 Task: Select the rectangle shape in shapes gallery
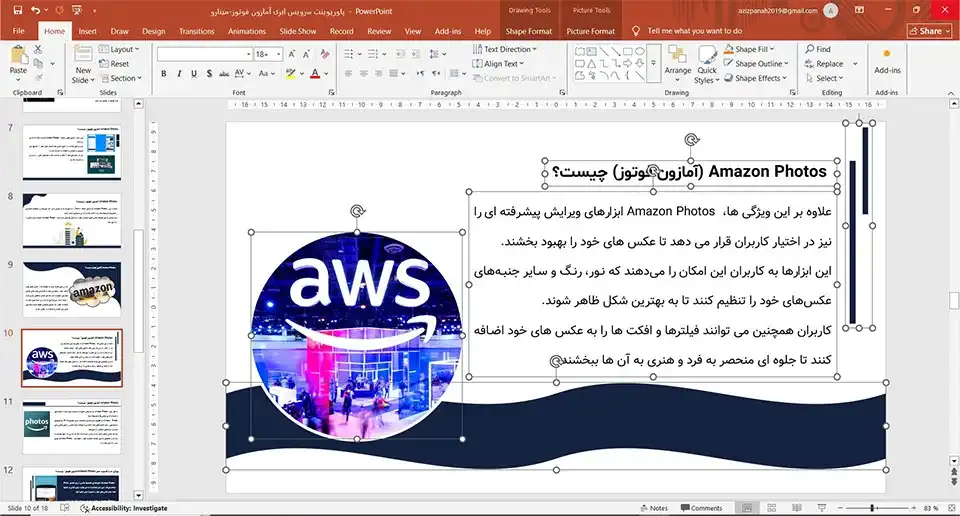click(628, 51)
